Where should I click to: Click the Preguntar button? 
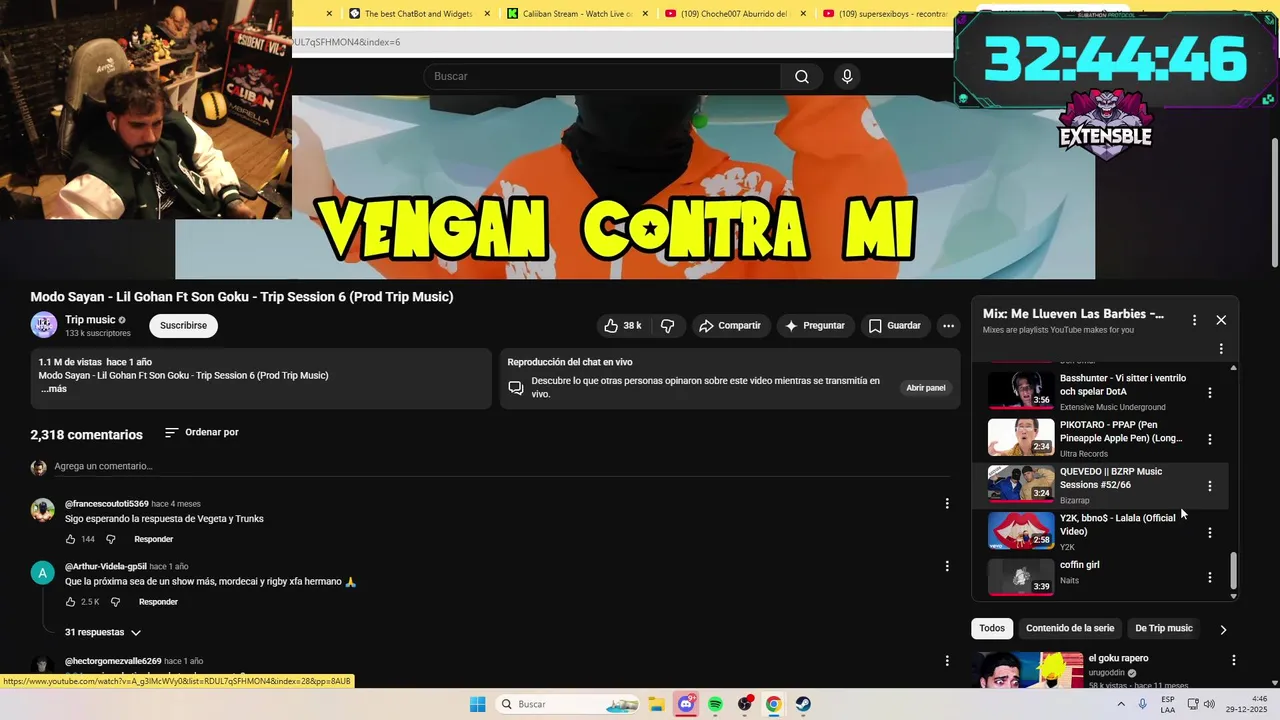815,326
